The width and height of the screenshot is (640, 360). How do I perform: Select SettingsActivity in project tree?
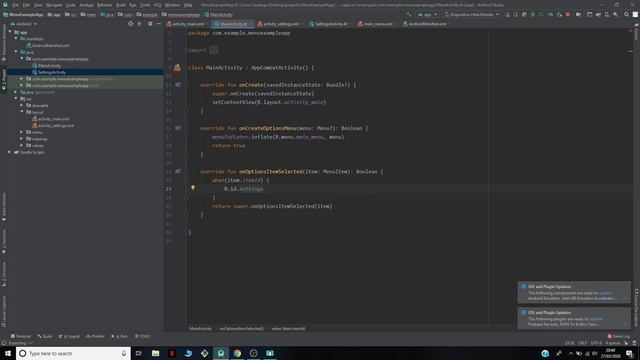(x=52, y=72)
